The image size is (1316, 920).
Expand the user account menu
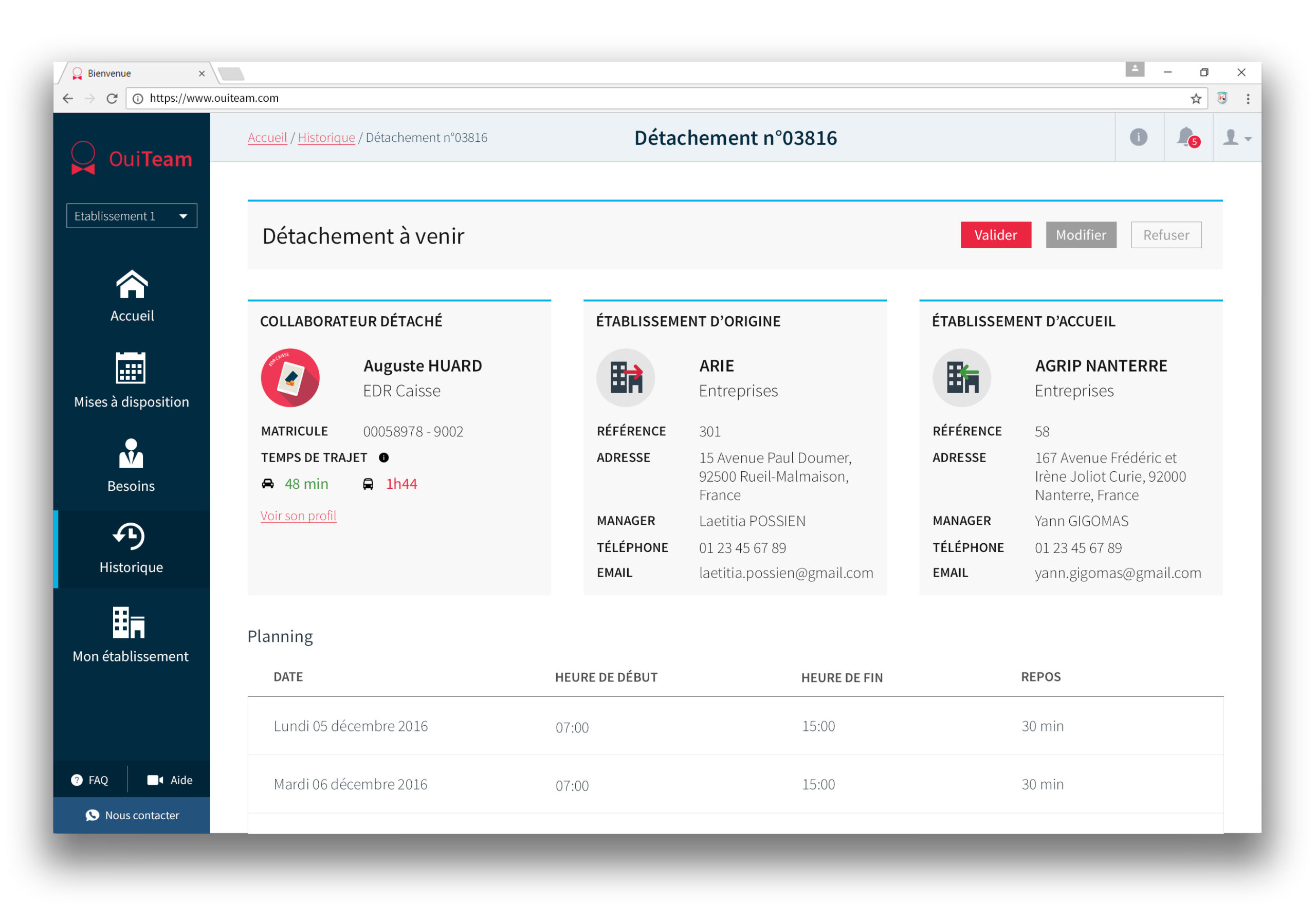[x=1236, y=138]
